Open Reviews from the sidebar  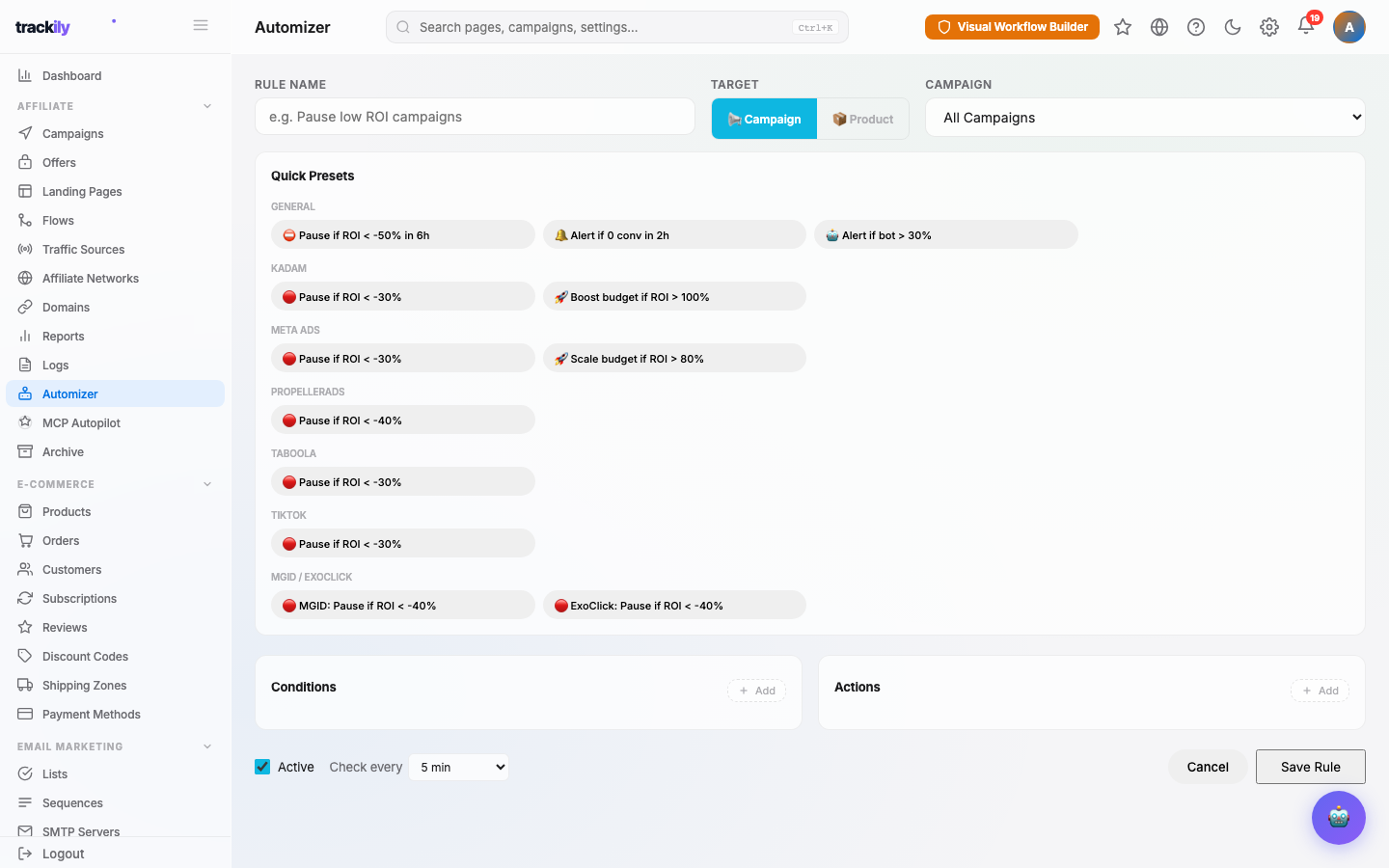[115, 627]
